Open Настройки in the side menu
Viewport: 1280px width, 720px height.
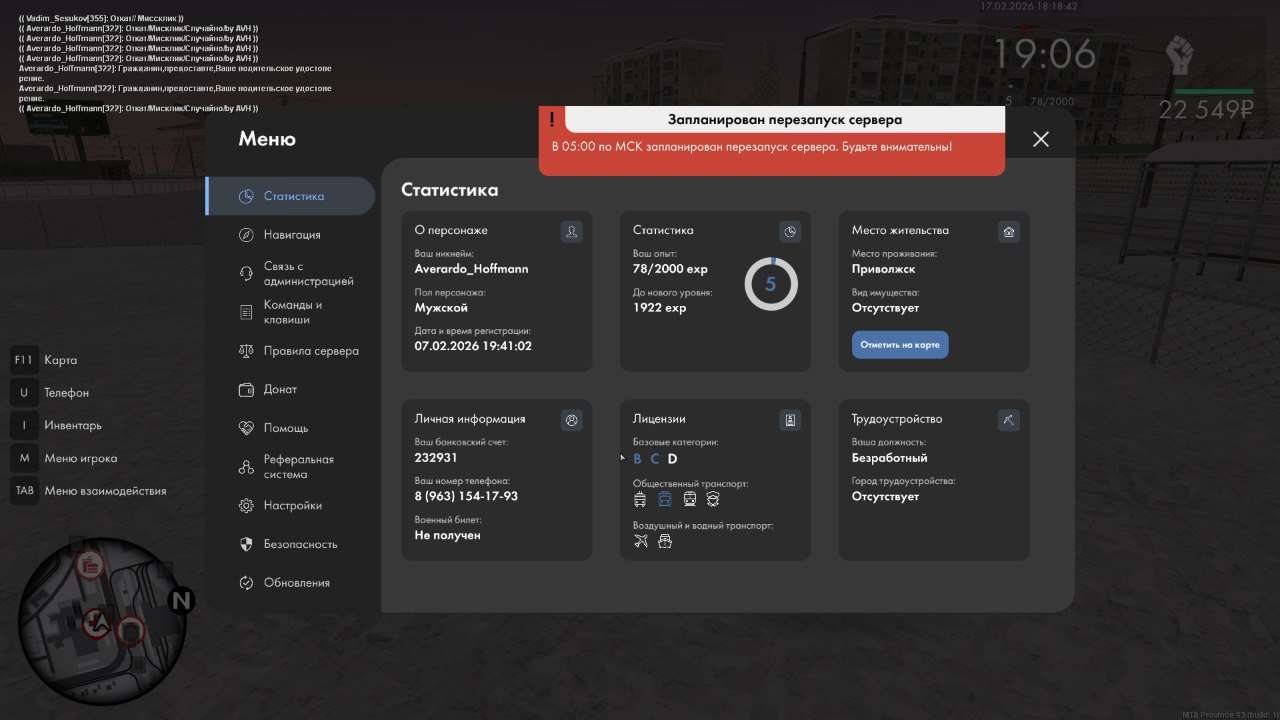292,506
